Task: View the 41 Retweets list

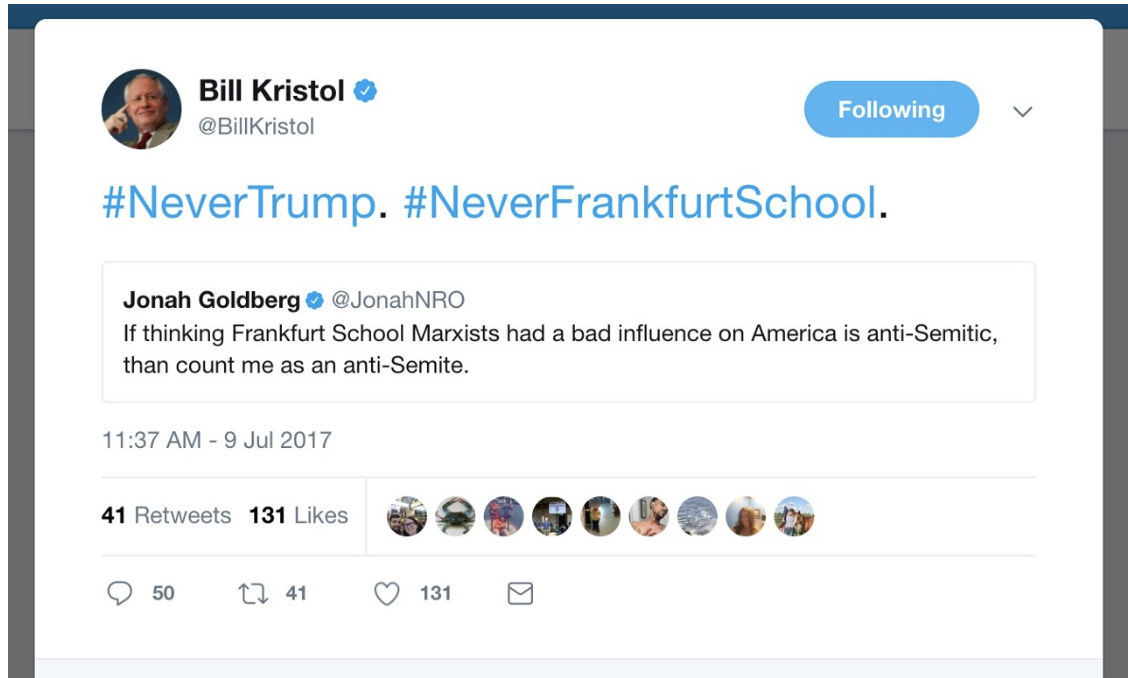Action: [x=166, y=515]
